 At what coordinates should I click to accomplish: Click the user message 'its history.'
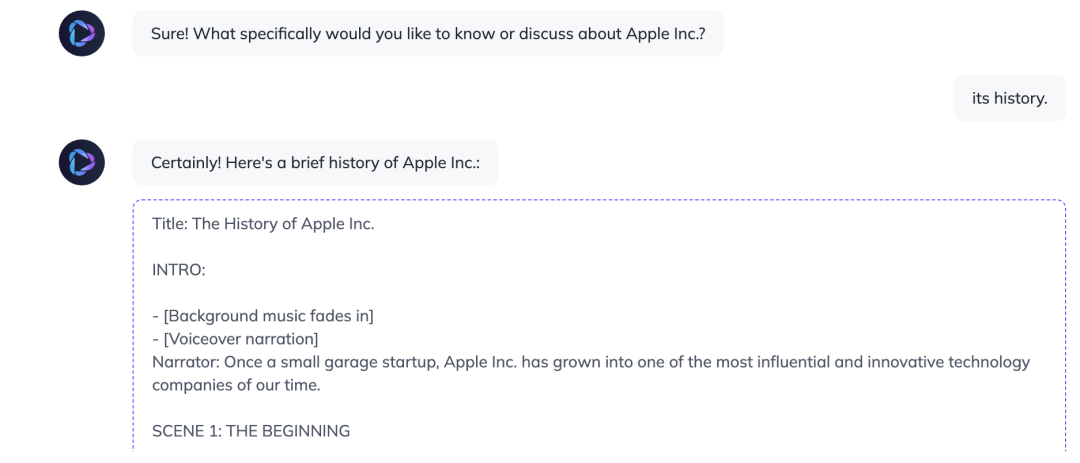pos(1009,98)
